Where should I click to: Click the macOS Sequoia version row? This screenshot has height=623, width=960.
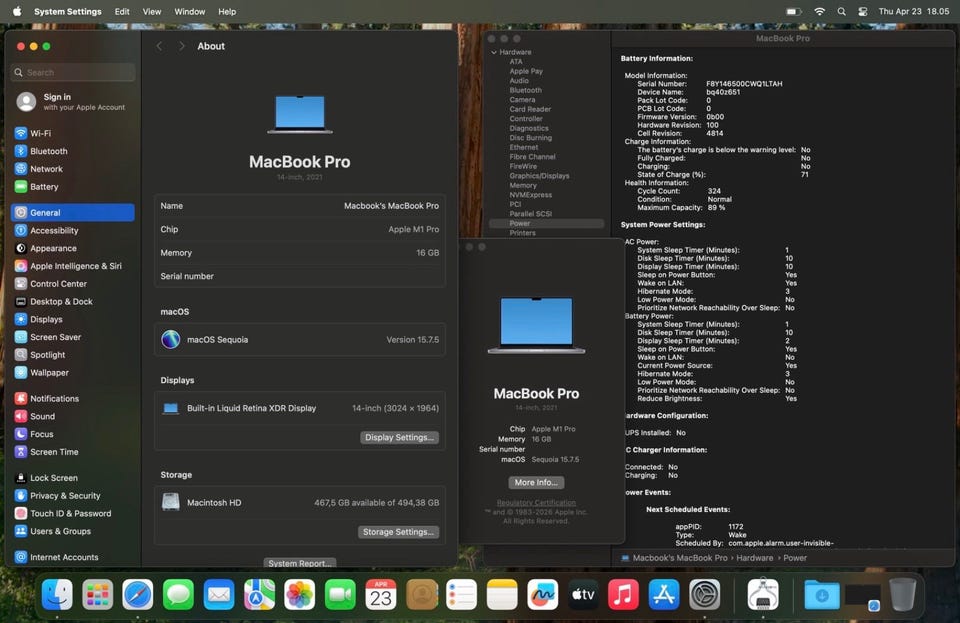click(x=300, y=340)
